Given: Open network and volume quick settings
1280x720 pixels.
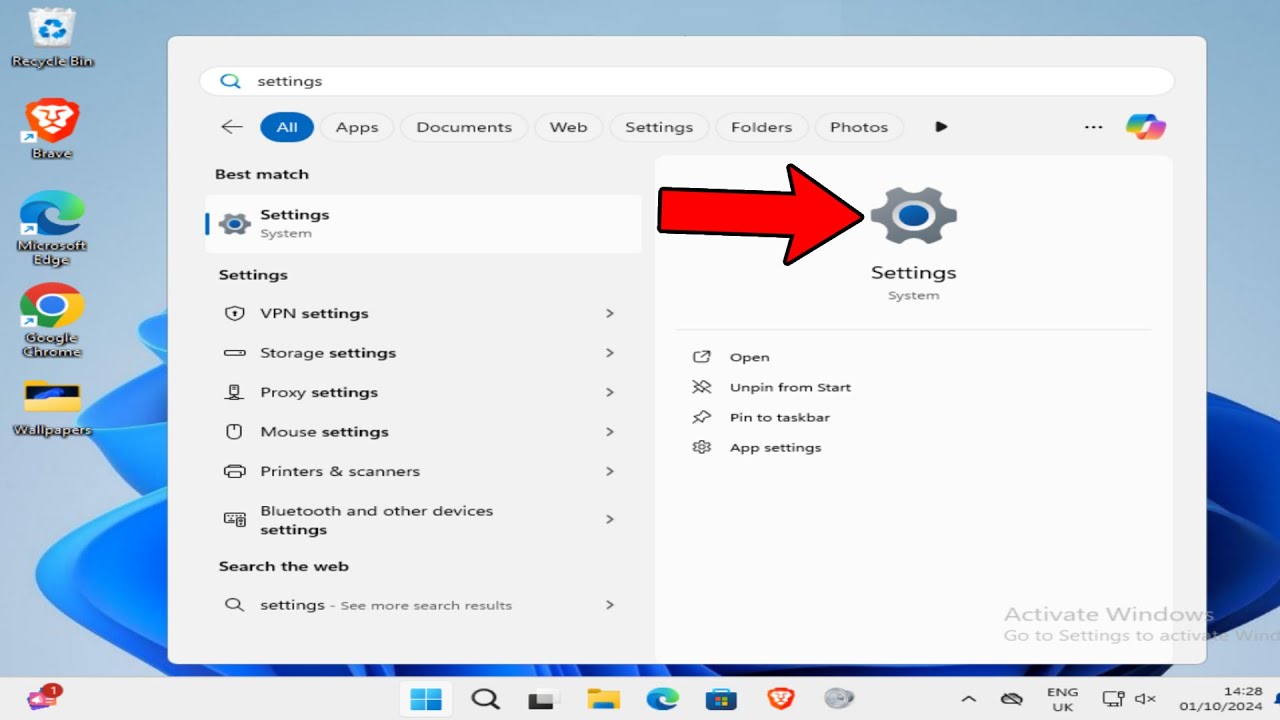Looking at the screenshot, I should 1129,699.
